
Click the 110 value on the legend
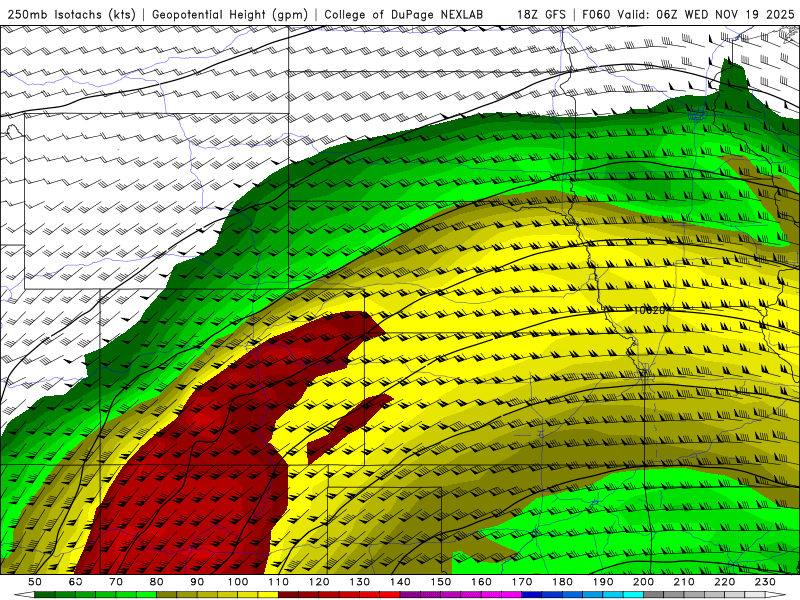[x=278, y=582]
